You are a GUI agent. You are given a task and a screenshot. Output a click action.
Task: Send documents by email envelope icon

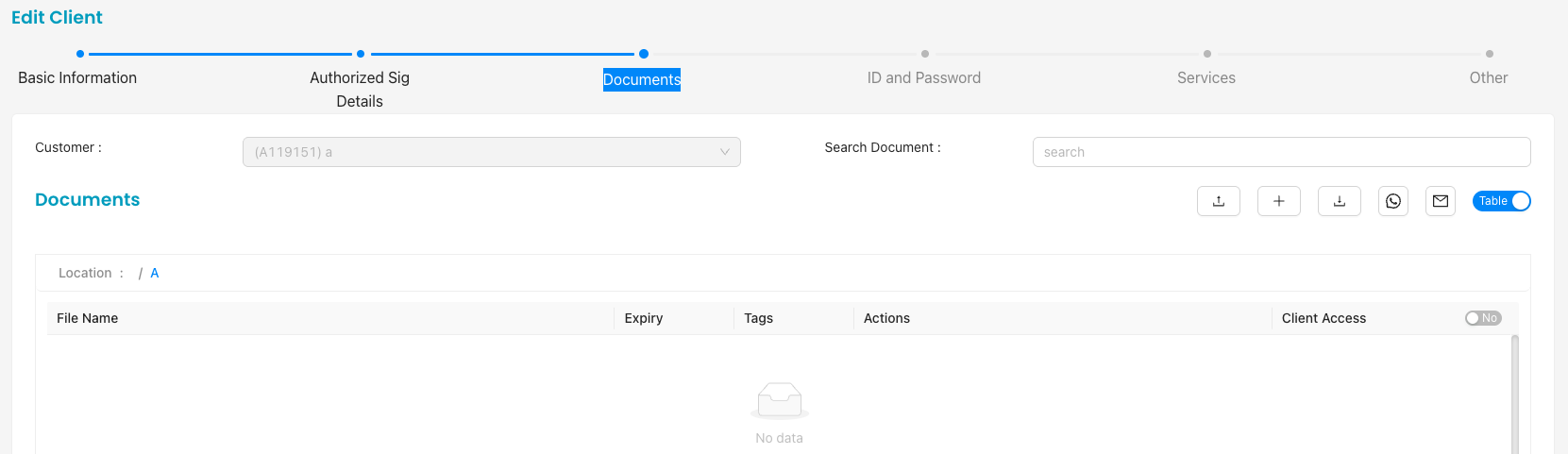coord(1441,201)
